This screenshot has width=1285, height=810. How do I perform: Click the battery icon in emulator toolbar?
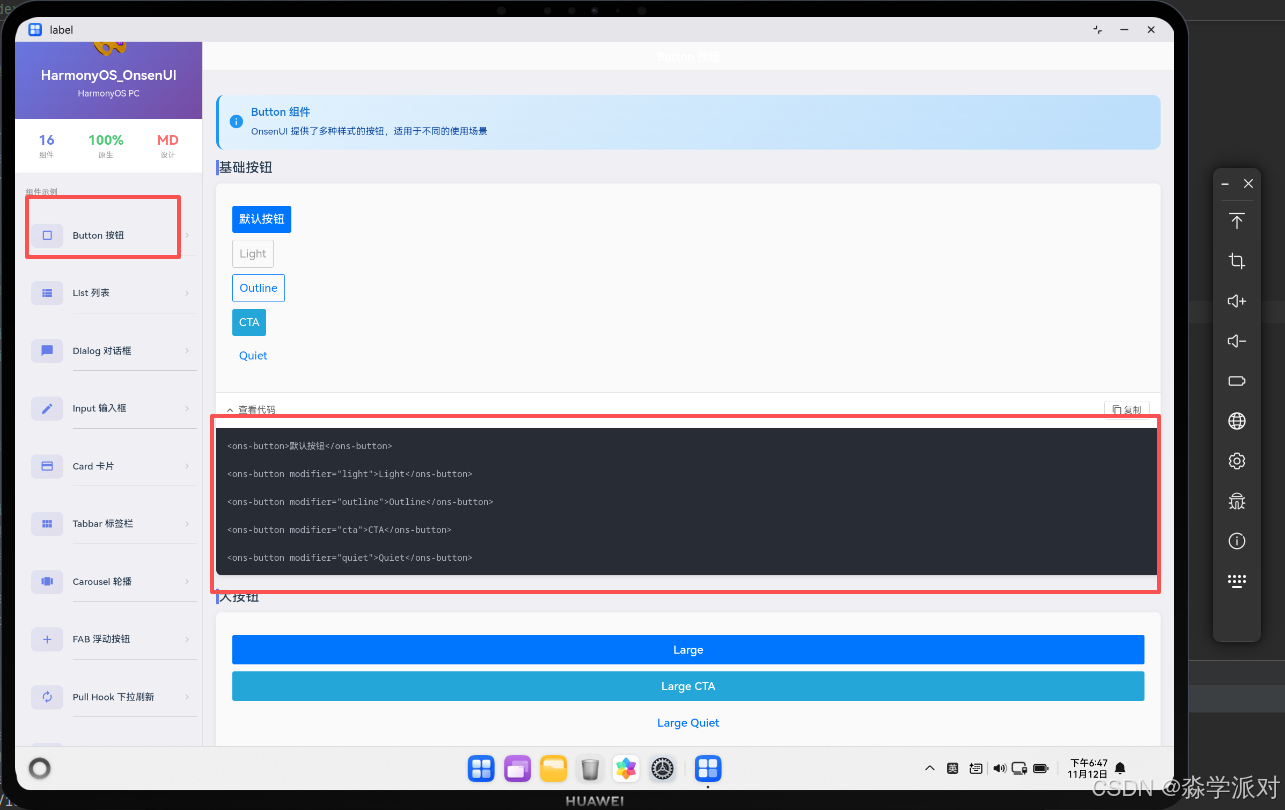[x=1237, y=381]
